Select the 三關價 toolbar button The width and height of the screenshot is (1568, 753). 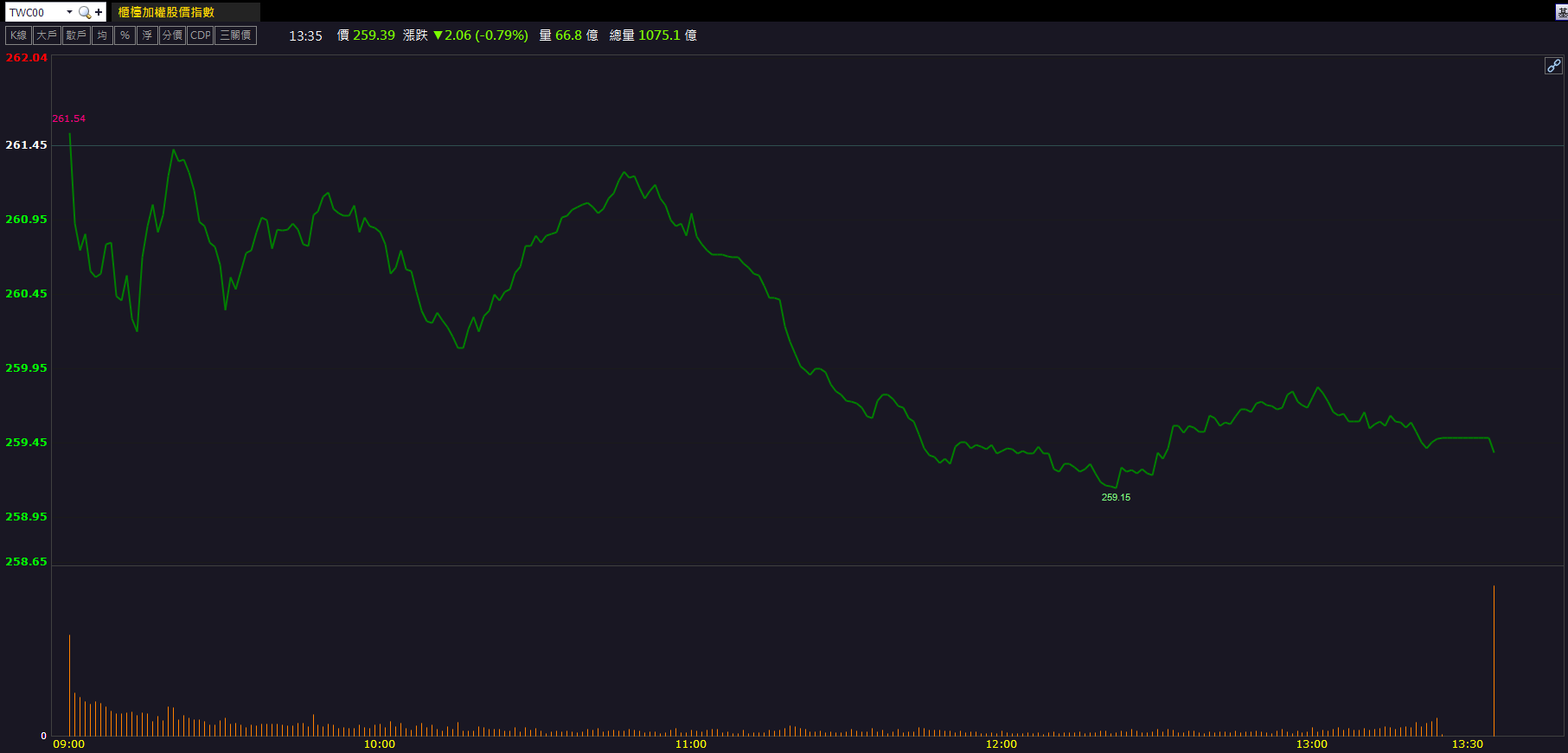(x=235, y=35)
